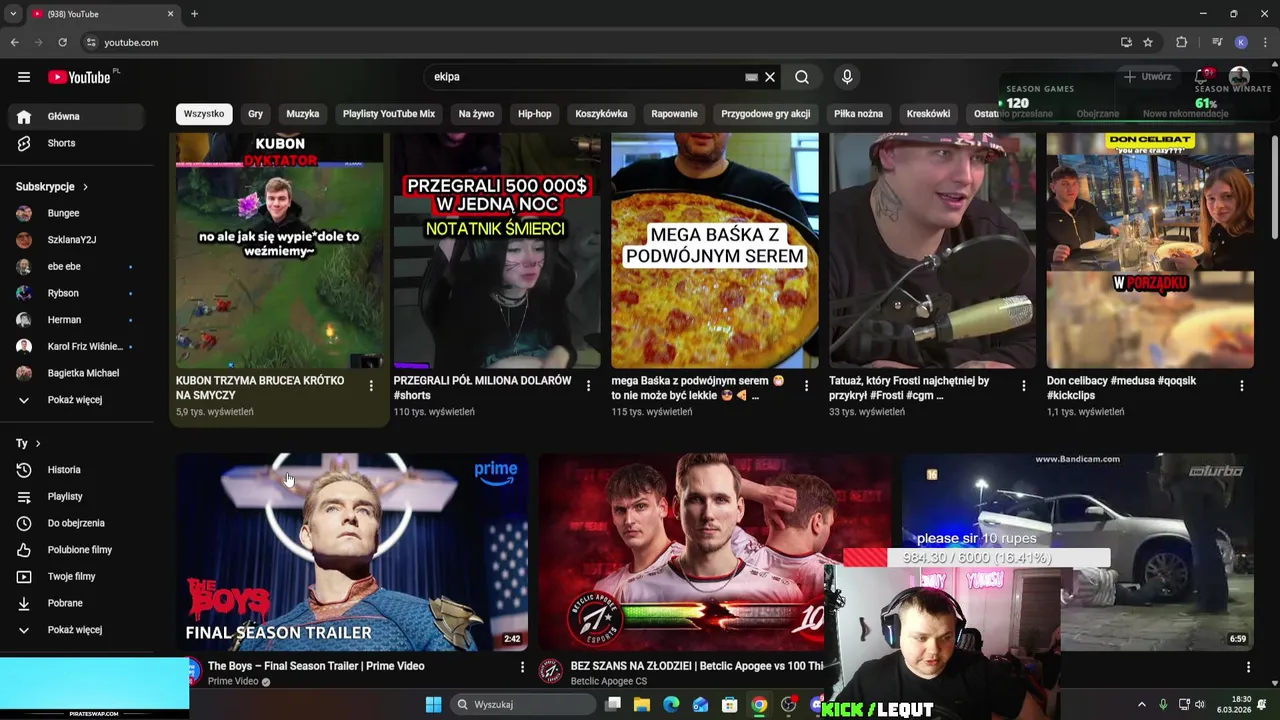Go to Główna in sidebar

[x=77, y=116]
